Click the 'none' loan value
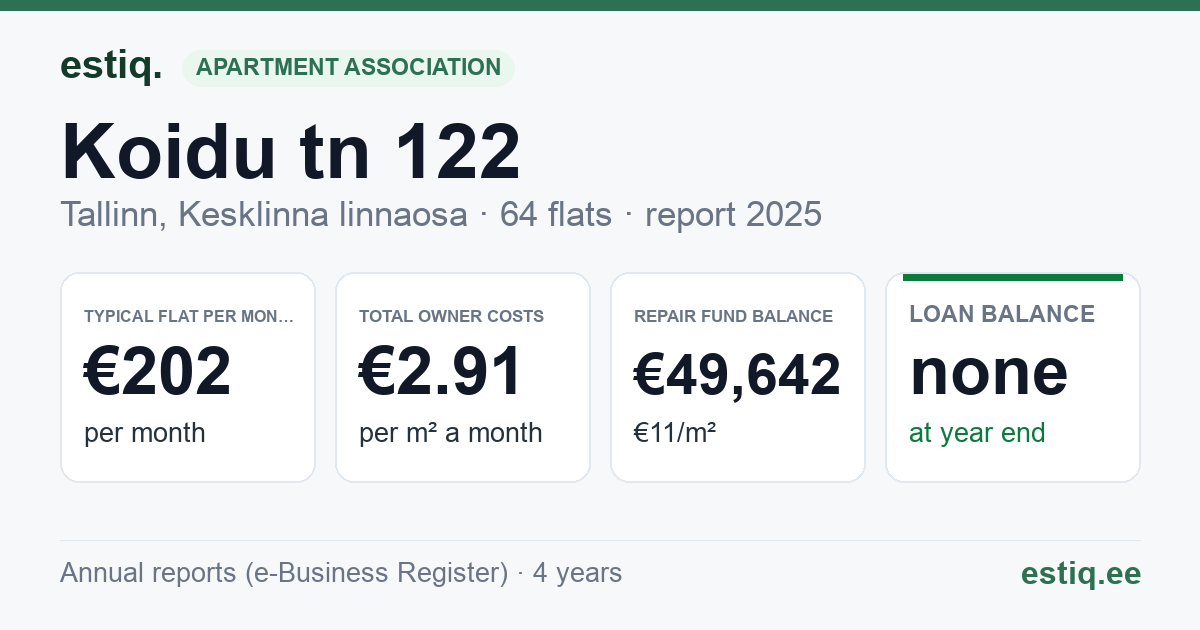 (x=989, y=372)
